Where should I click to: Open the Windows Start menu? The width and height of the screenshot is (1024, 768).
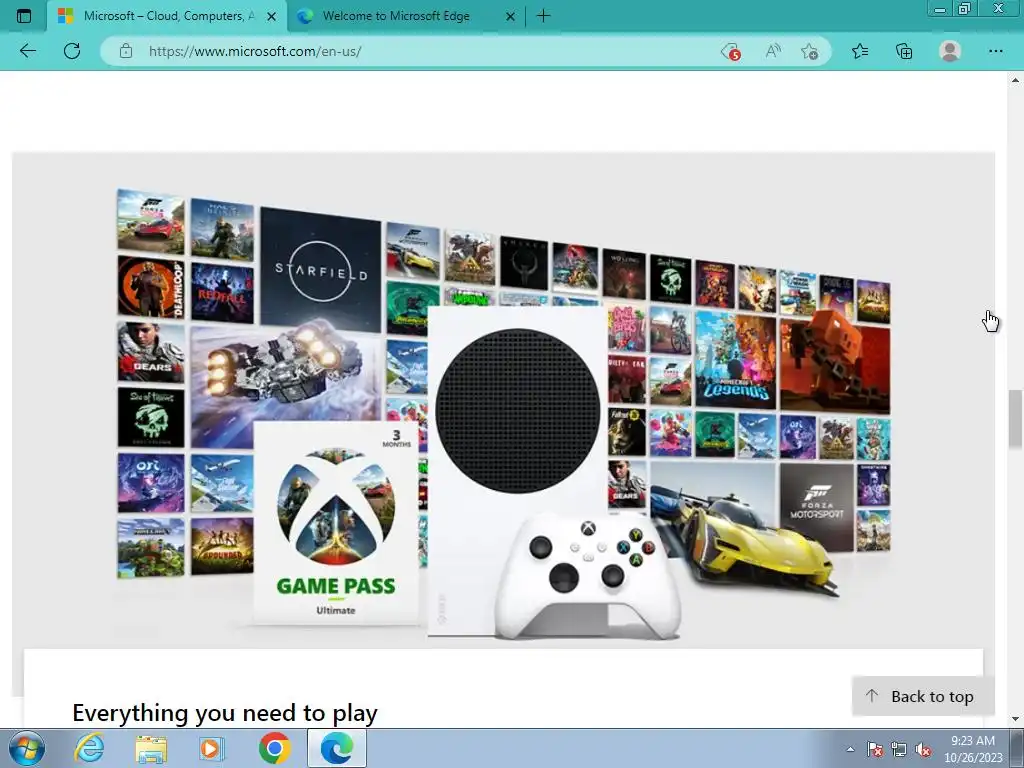tap(27, 748)
